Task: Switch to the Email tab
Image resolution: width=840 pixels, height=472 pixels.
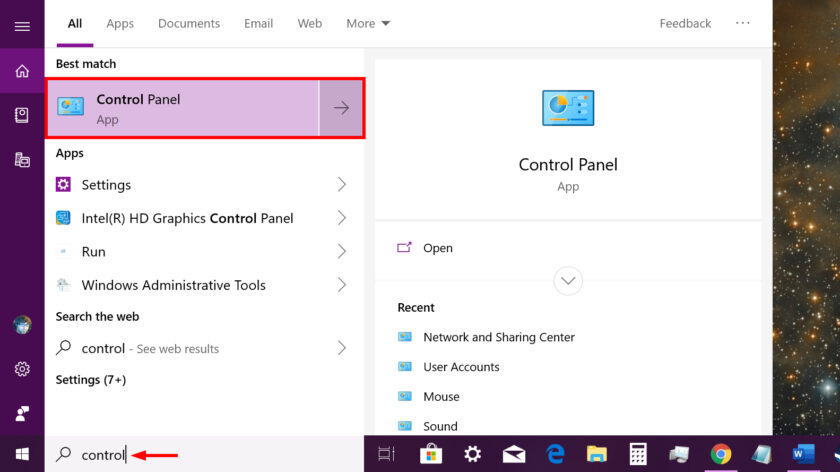Action: (x=258, y=24)
